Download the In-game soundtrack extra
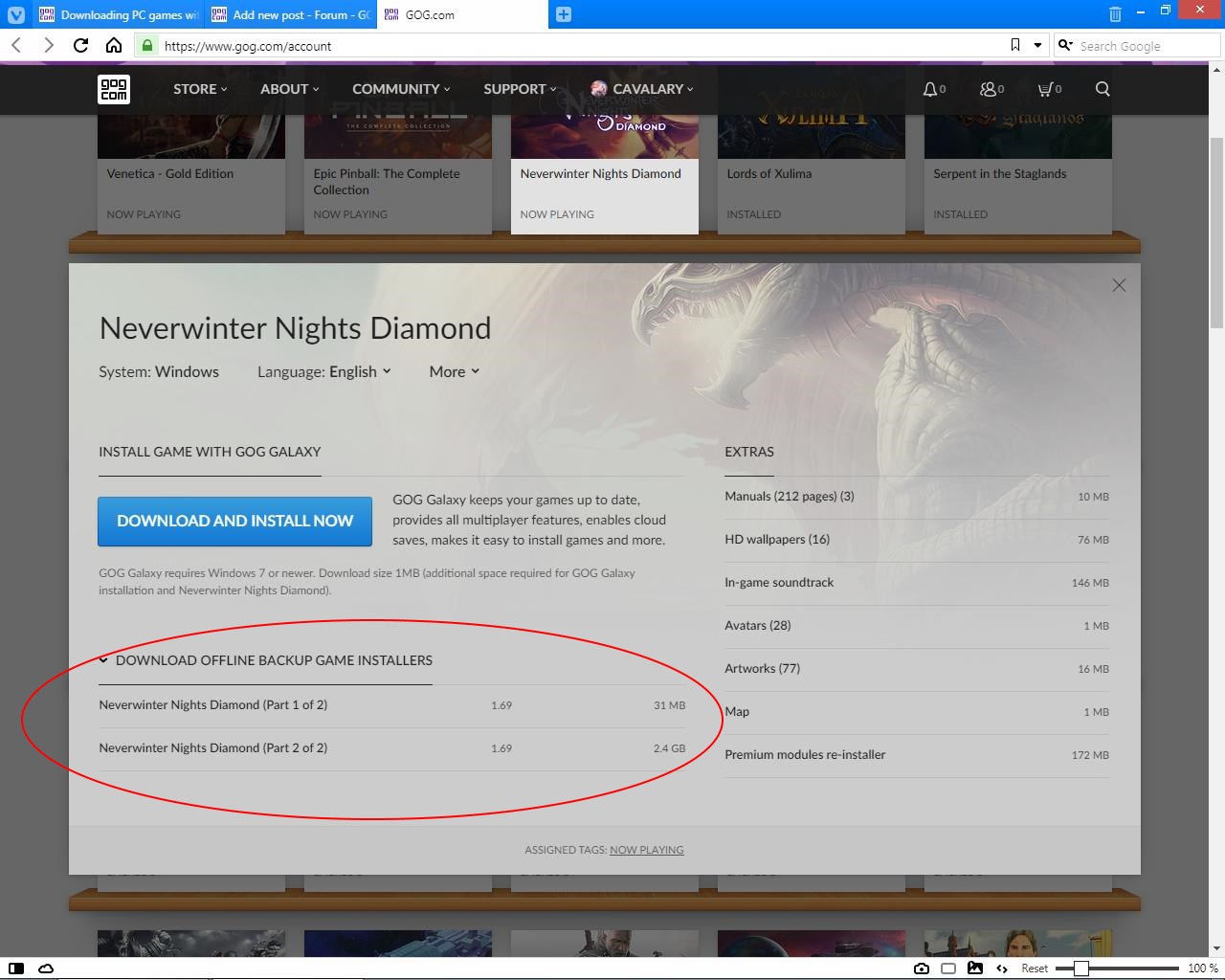 pyautogui.click(x=917, y=583)
